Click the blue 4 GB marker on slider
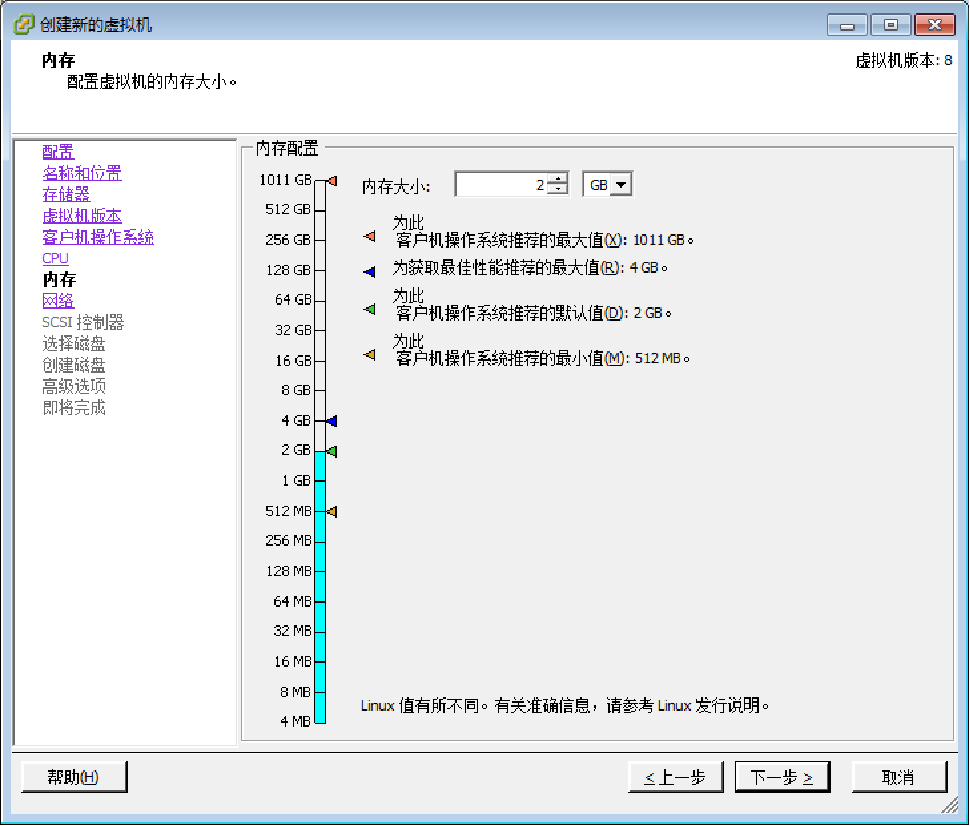Screen dimensions: 970x826 click(x=332, y=421)
